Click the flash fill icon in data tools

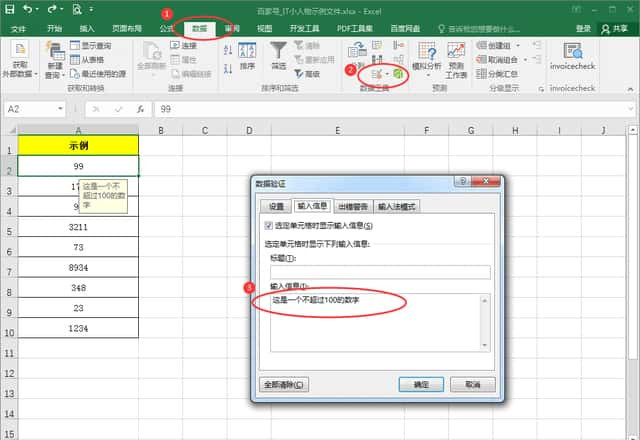coord(377,45)
